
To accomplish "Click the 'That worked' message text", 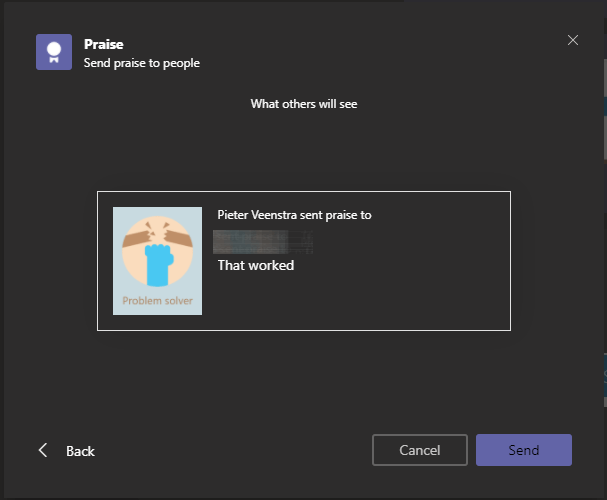I will point(256,265).
